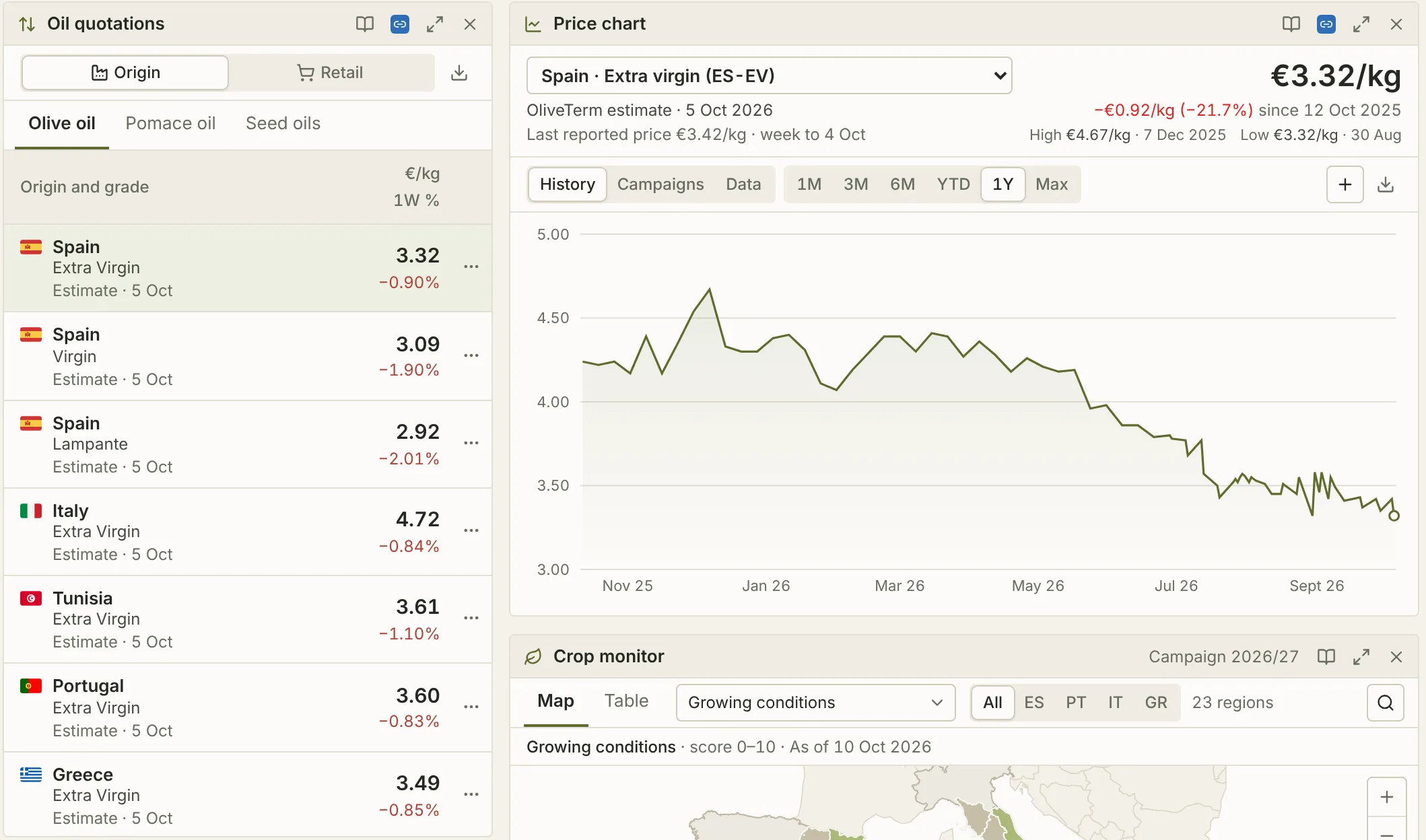Open the Spain Extra virgin series dropdown
The image size is (1426, 840).
coord(769,75)
